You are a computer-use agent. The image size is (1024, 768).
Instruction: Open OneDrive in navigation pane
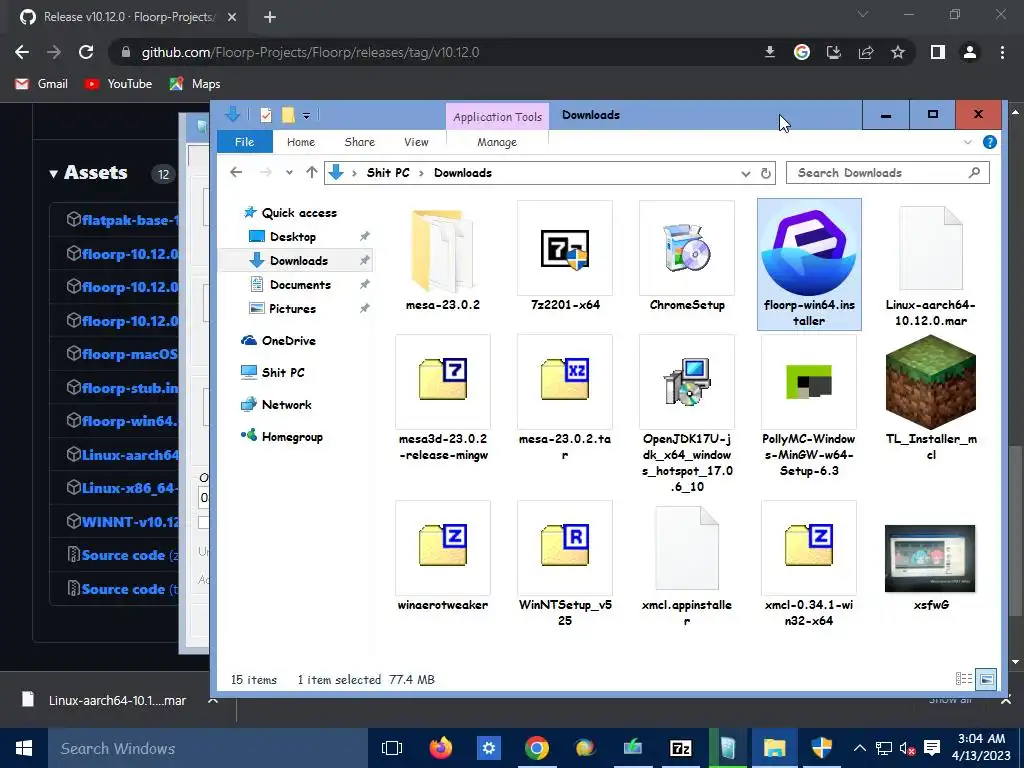[x=278, y=340]
